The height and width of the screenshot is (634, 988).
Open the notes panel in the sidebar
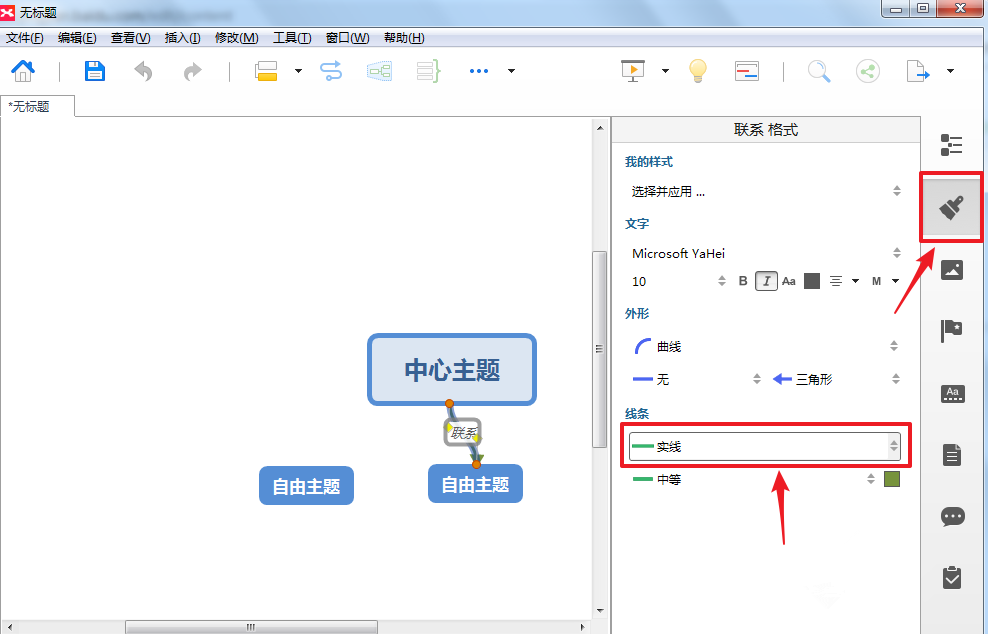[951, 453]
